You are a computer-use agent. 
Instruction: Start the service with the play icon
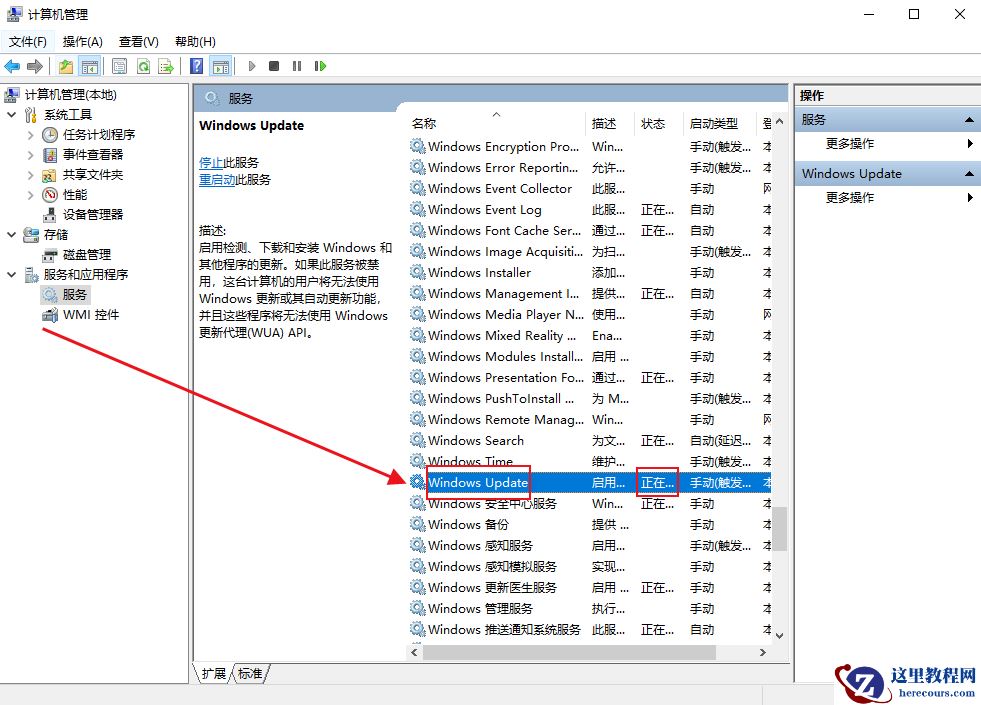[x=251, y=66]
